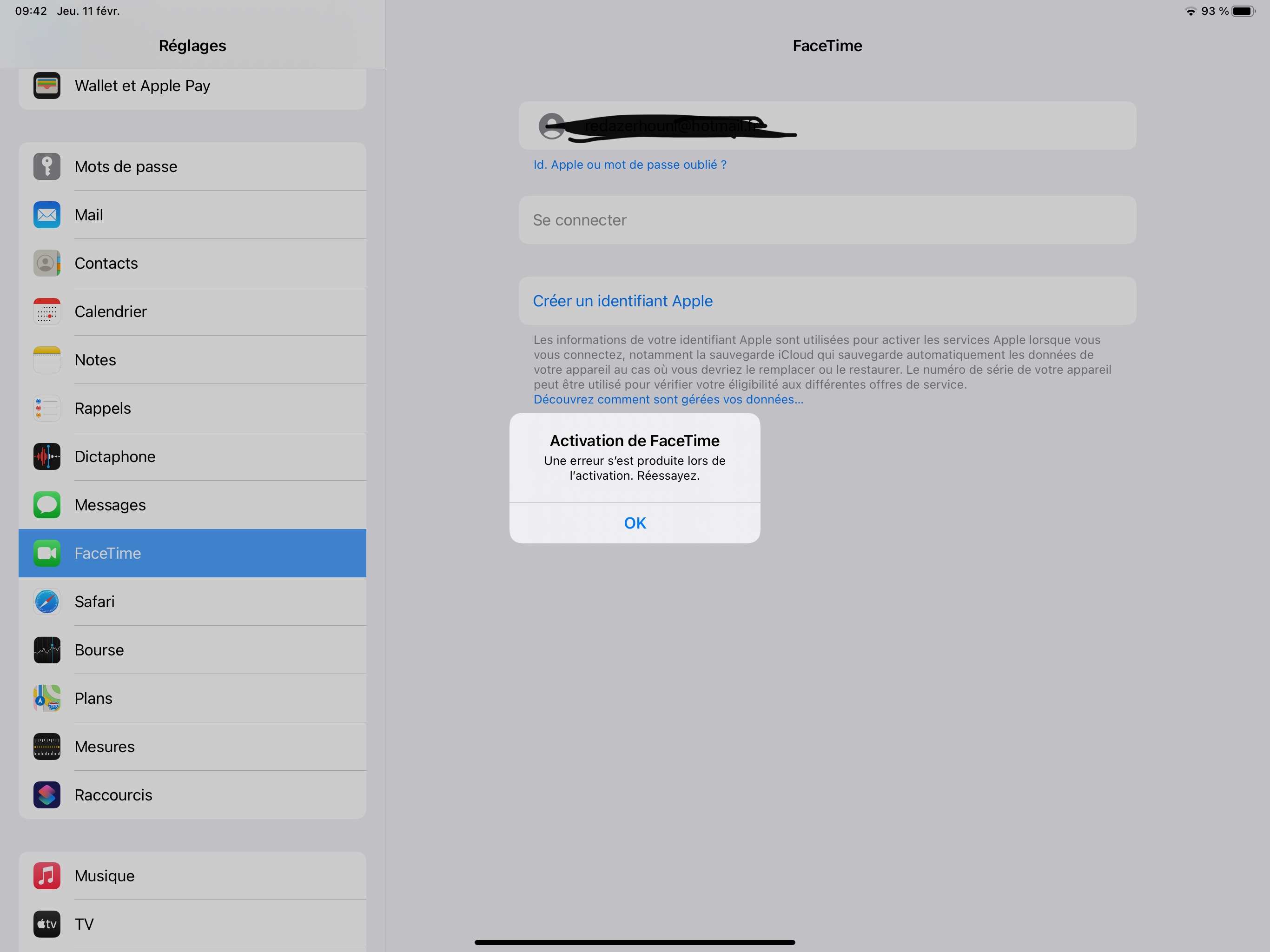Image resolution: width=1270 pixels, height=952 pixels.
Task: Open the Mesures ruler icon
Action: 46,747
